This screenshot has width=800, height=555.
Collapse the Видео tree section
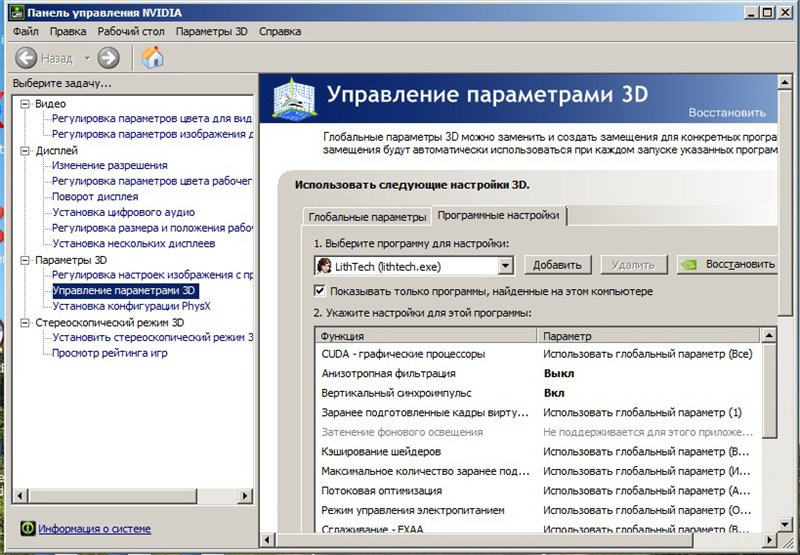point(25,103)
